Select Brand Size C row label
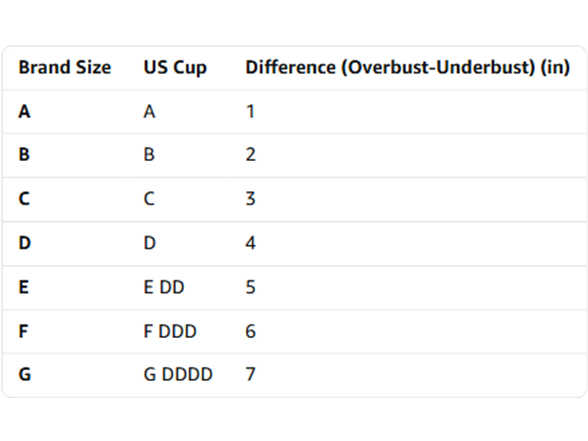Viewport: 588px width, 441px height. (x=24, y=199)
